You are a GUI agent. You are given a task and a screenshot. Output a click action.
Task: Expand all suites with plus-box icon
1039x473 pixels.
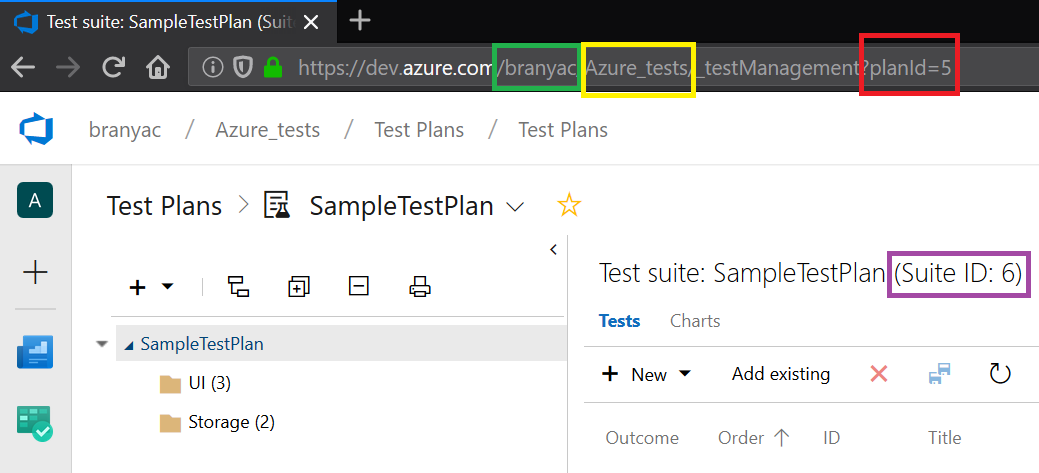(x=299, y=287)
